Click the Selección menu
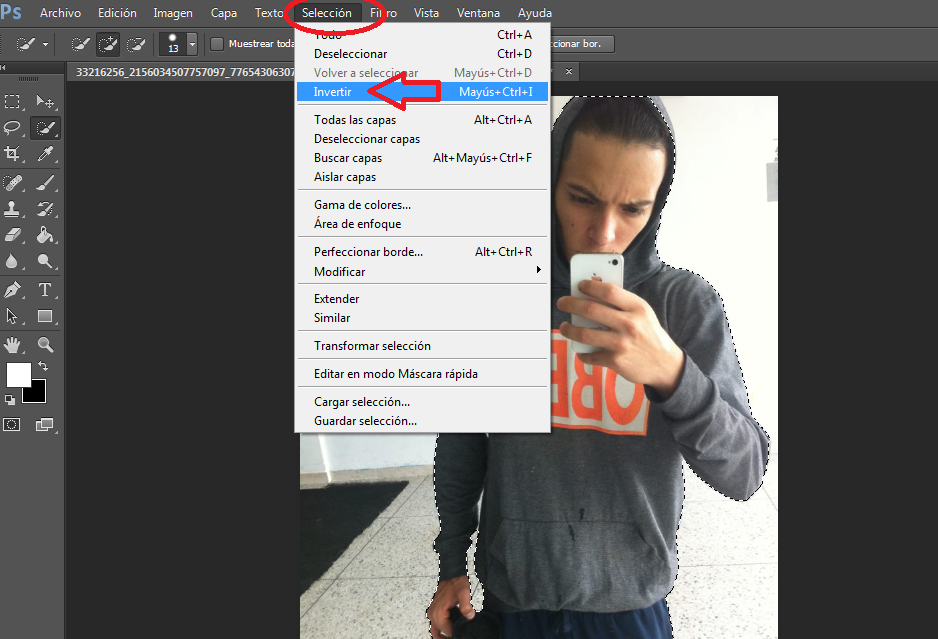Viewport: 938px width, 639px height. click(x=327, y=13)
